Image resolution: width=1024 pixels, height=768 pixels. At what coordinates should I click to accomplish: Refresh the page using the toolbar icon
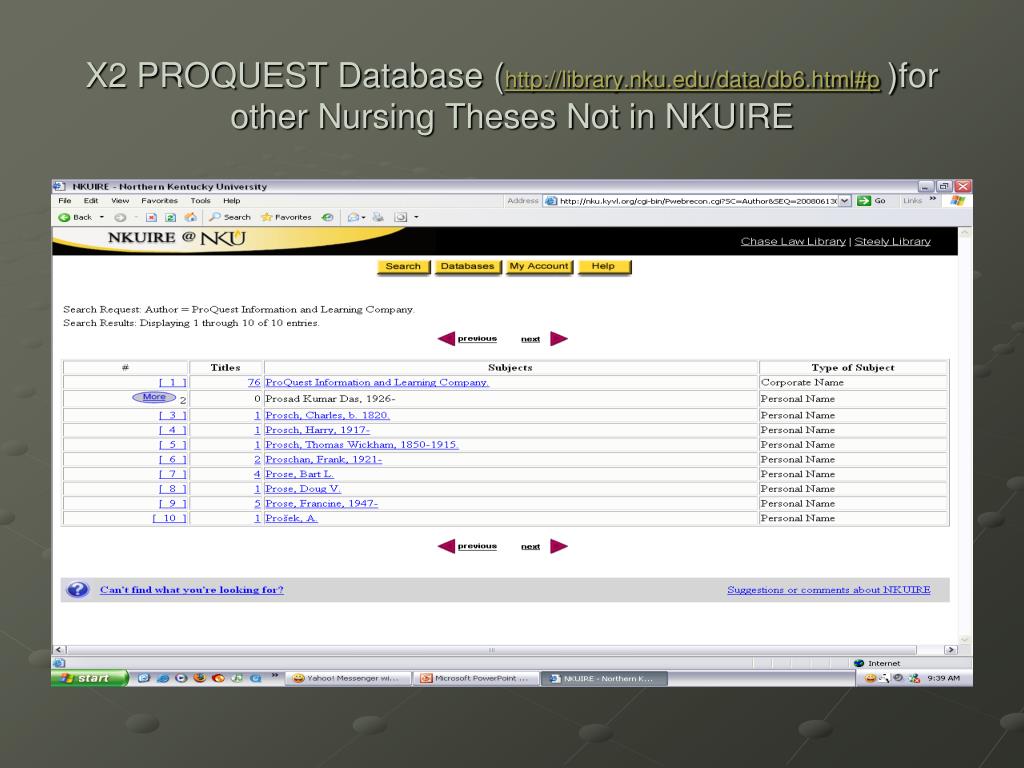coord(170,217)
